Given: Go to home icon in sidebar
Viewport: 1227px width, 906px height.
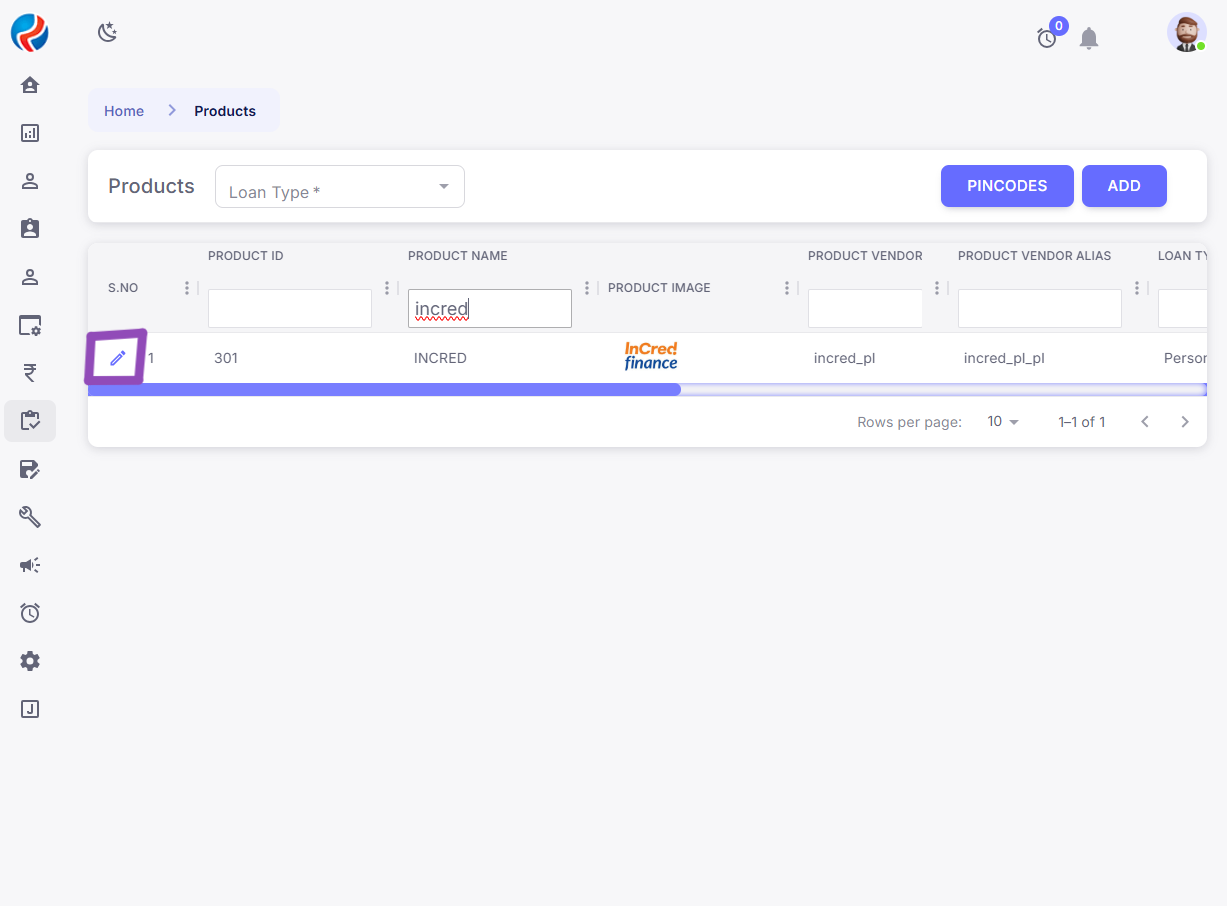Looking at the screenshot, I should tap(30, 85).
